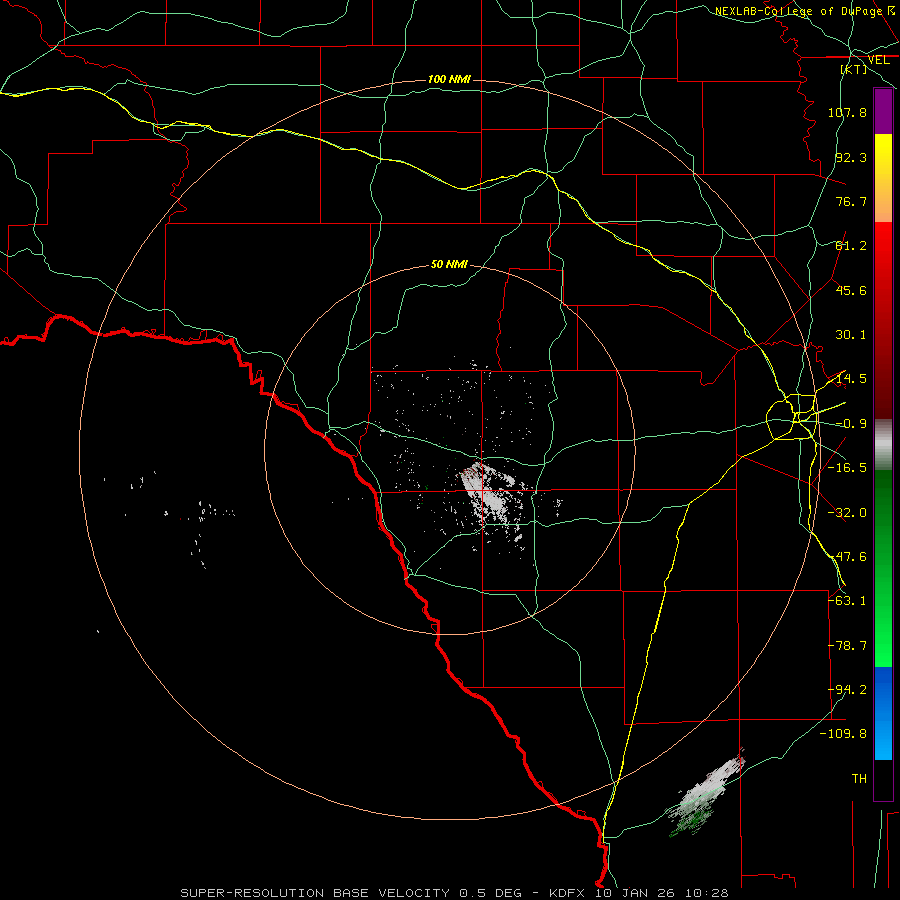Select the 61.2 velocity value
Viewport: 900px width, 900px height.
point(851,246)
